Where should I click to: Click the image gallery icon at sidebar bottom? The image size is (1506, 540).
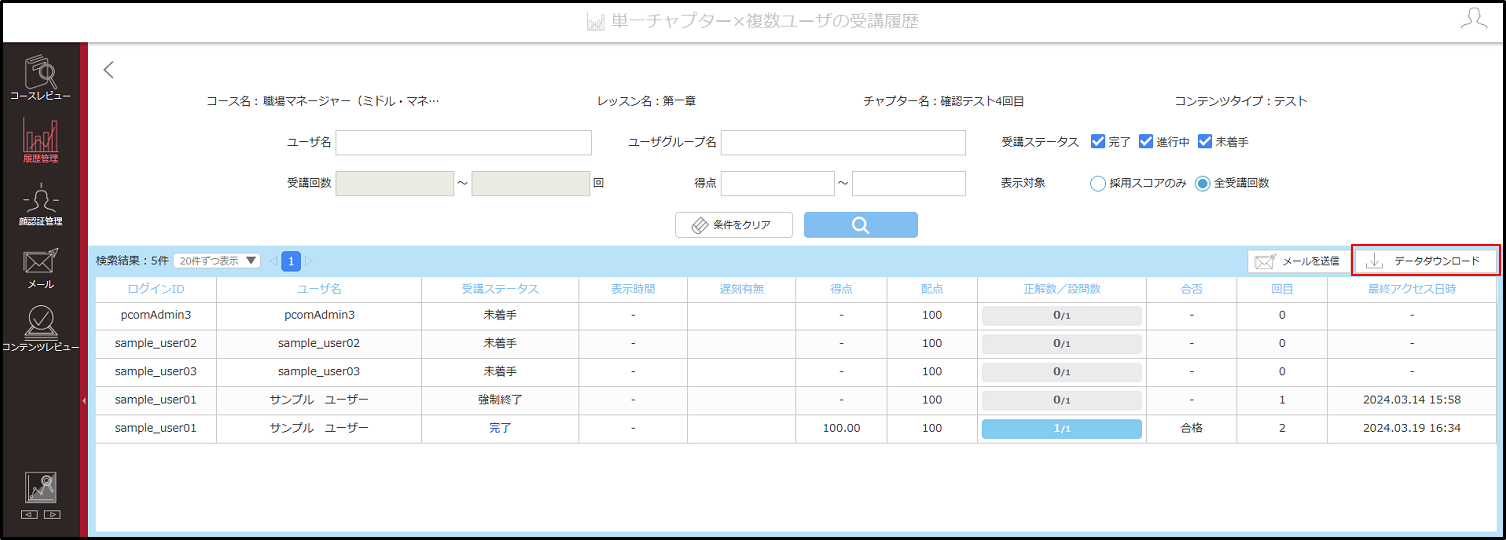[41, 487]
